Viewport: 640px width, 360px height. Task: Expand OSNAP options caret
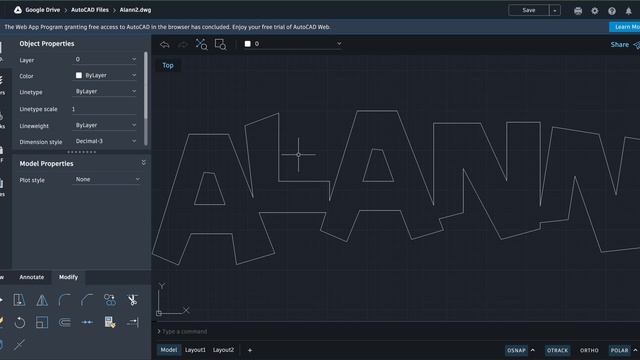click(533, 350)
